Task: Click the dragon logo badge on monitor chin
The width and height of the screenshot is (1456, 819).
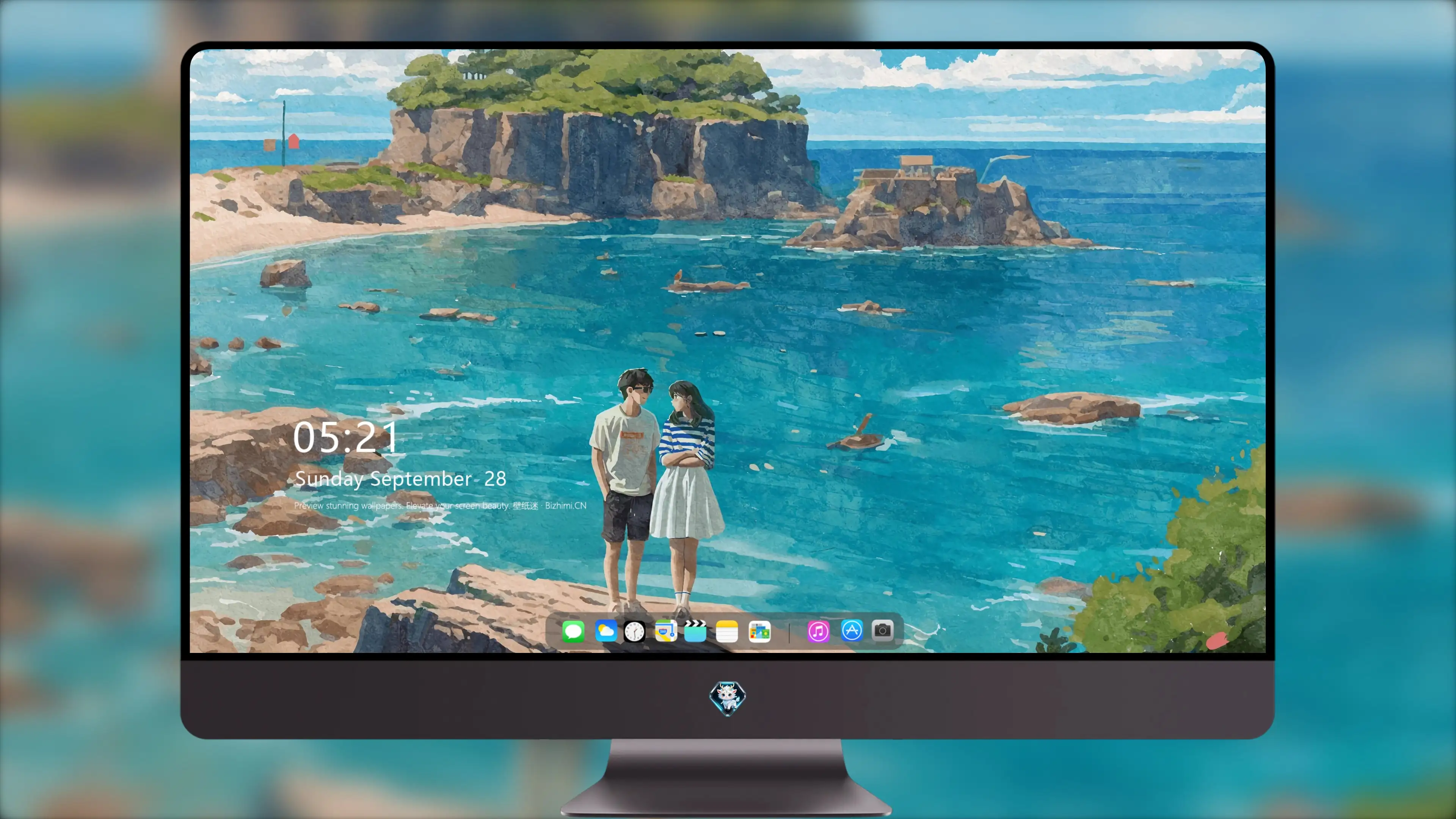Action: pos(728,698)
